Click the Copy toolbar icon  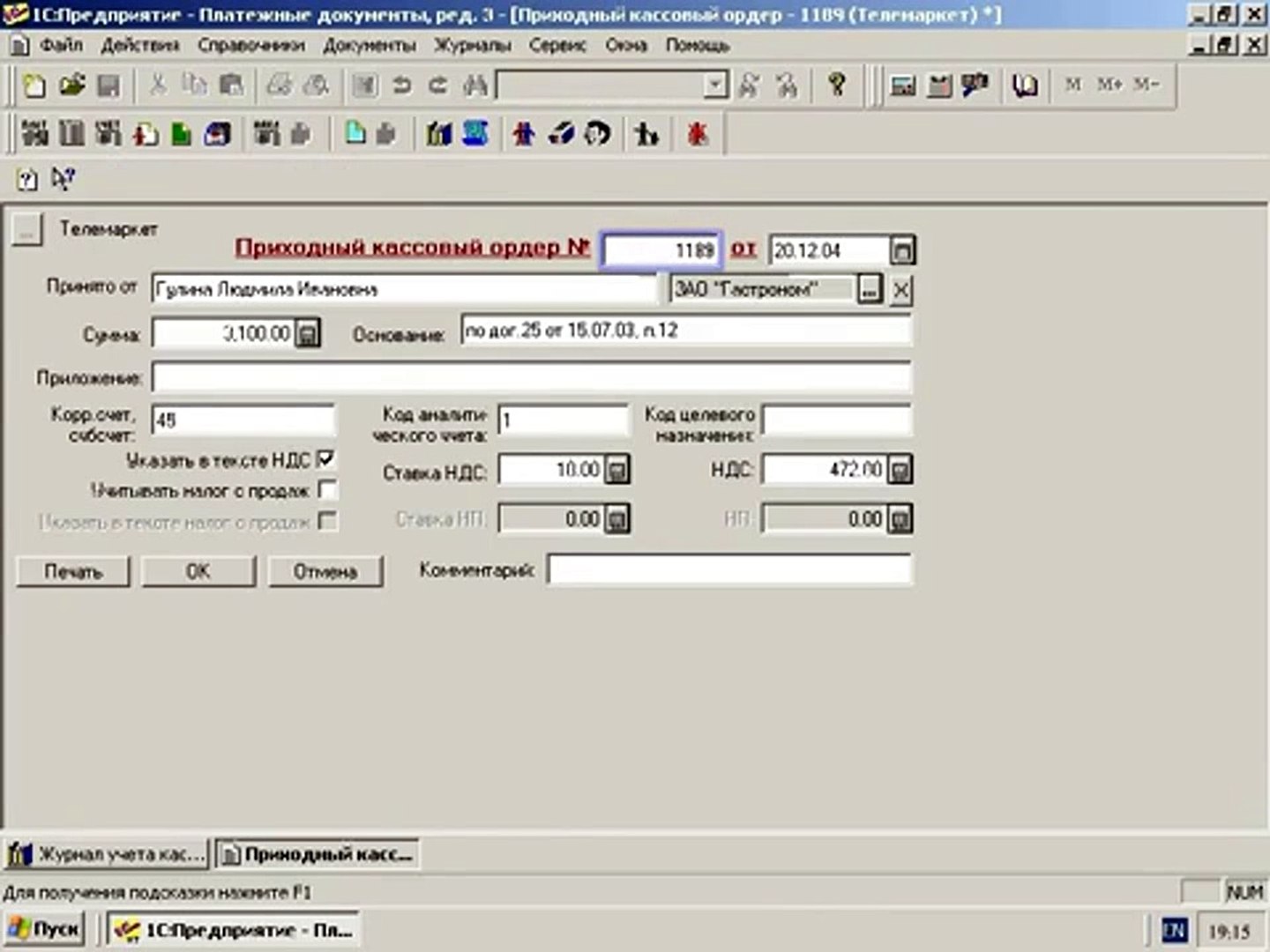tap(194, 86)
